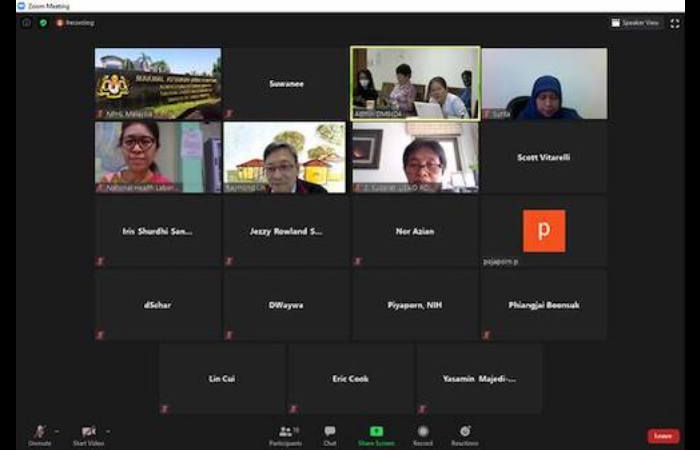Click muted mic icon on Phiangjai Boonsak tile
The width and height of the screenshot is (700, 450).
pyautogui.click(x=487, y=335)
